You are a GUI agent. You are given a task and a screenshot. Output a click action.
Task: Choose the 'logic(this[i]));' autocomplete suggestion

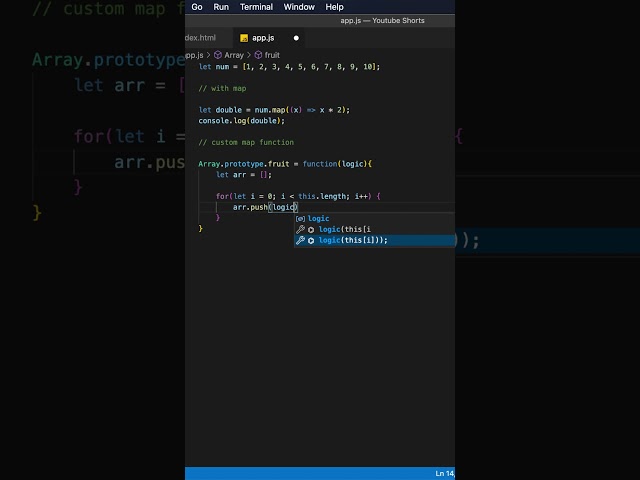(x=374, y=240)
